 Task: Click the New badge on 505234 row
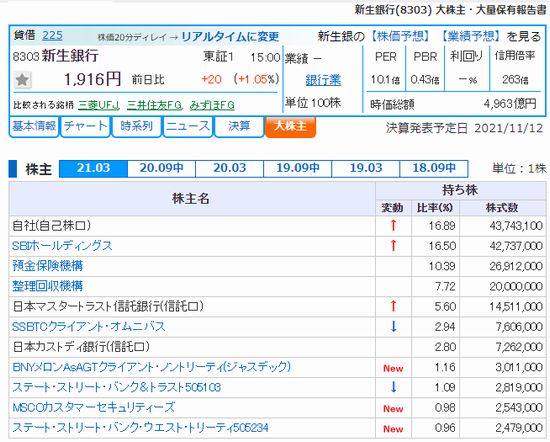point(393,429)
